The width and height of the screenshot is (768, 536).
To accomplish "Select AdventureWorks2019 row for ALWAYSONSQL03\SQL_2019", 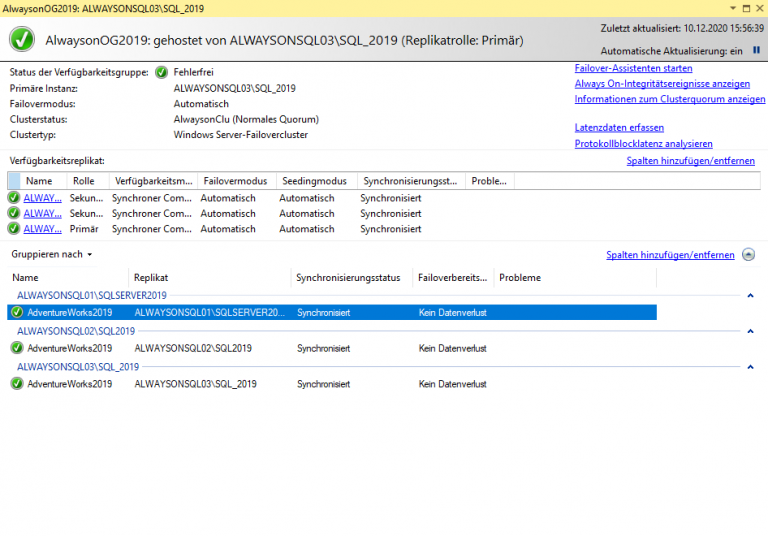I will pyautogui.click(x=332, y=384).
